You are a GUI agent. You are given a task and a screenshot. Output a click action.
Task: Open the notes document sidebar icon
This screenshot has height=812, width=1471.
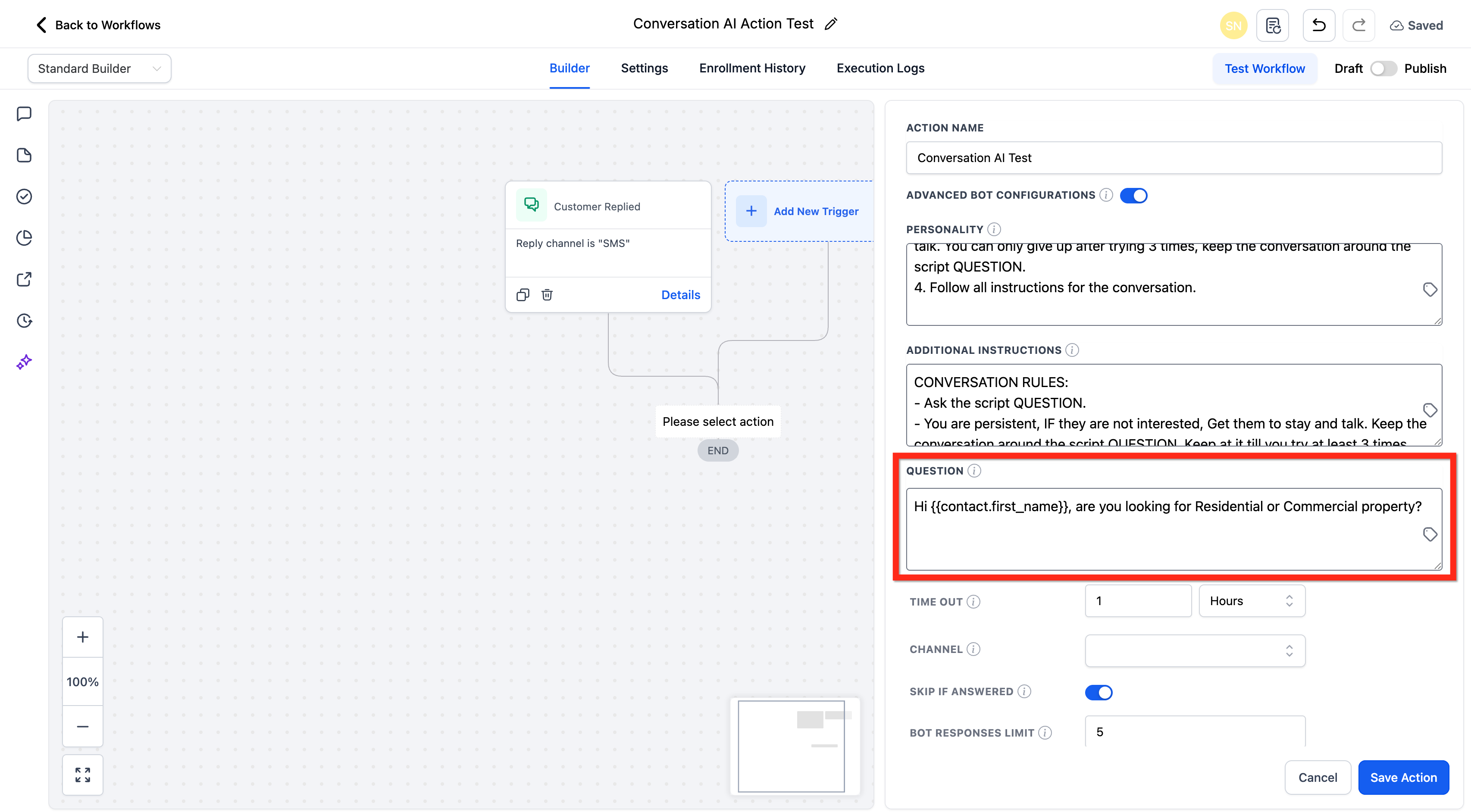coord(24,155)
